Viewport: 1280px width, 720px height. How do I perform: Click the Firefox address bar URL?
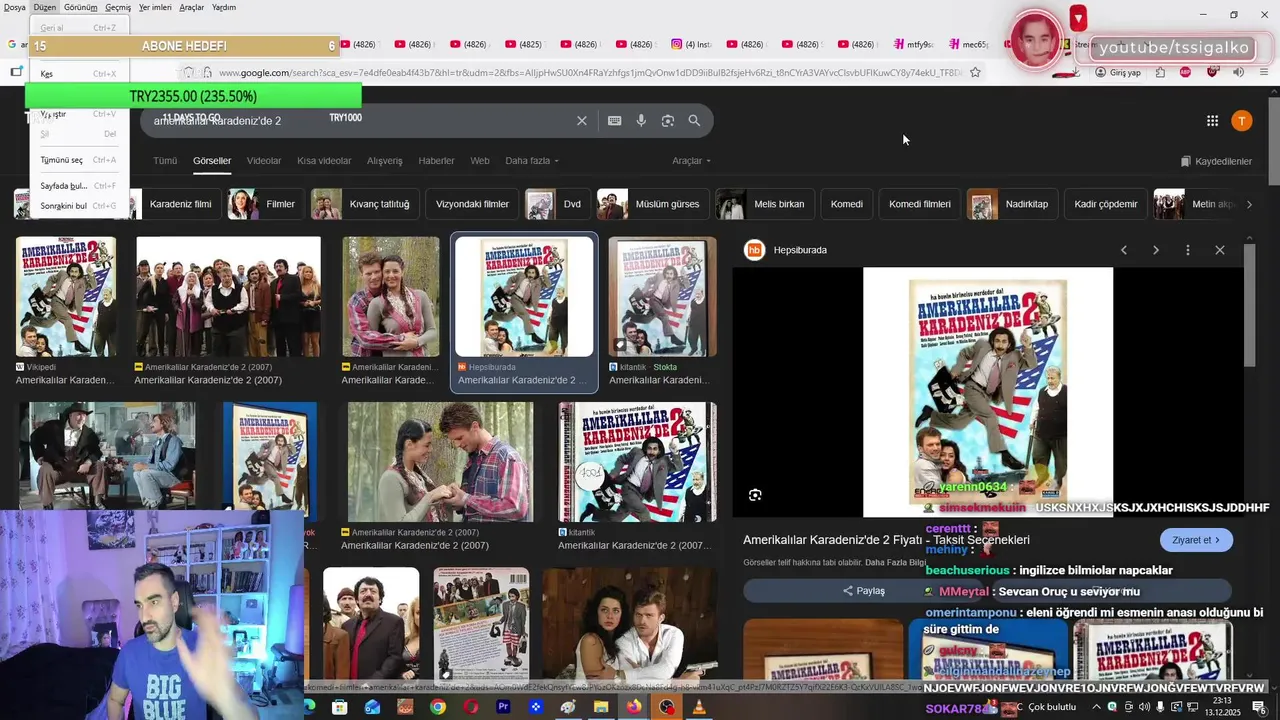click(590, 72)
